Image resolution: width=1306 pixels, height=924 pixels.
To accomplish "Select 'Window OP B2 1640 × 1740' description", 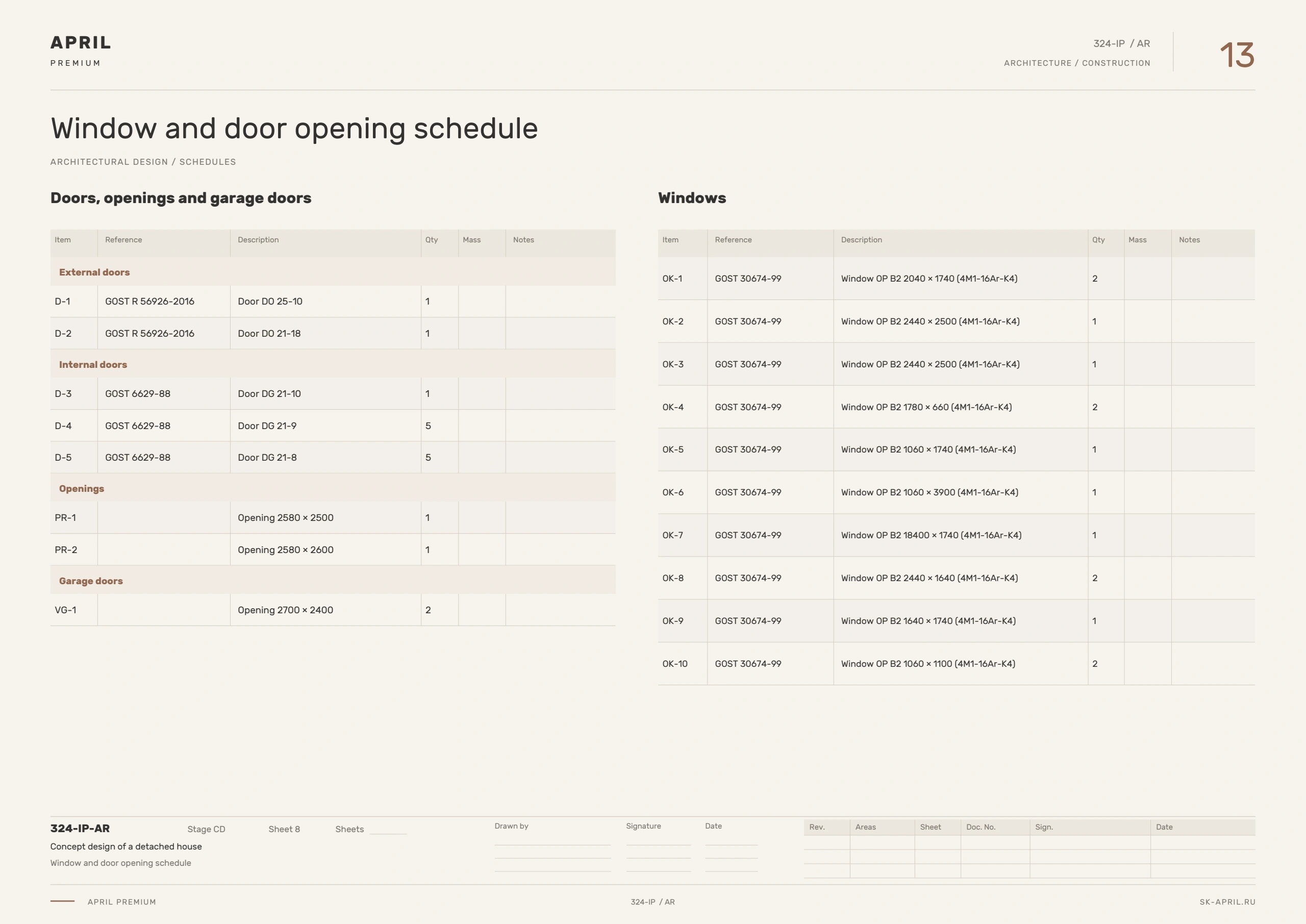I will [x=928, y=621].
